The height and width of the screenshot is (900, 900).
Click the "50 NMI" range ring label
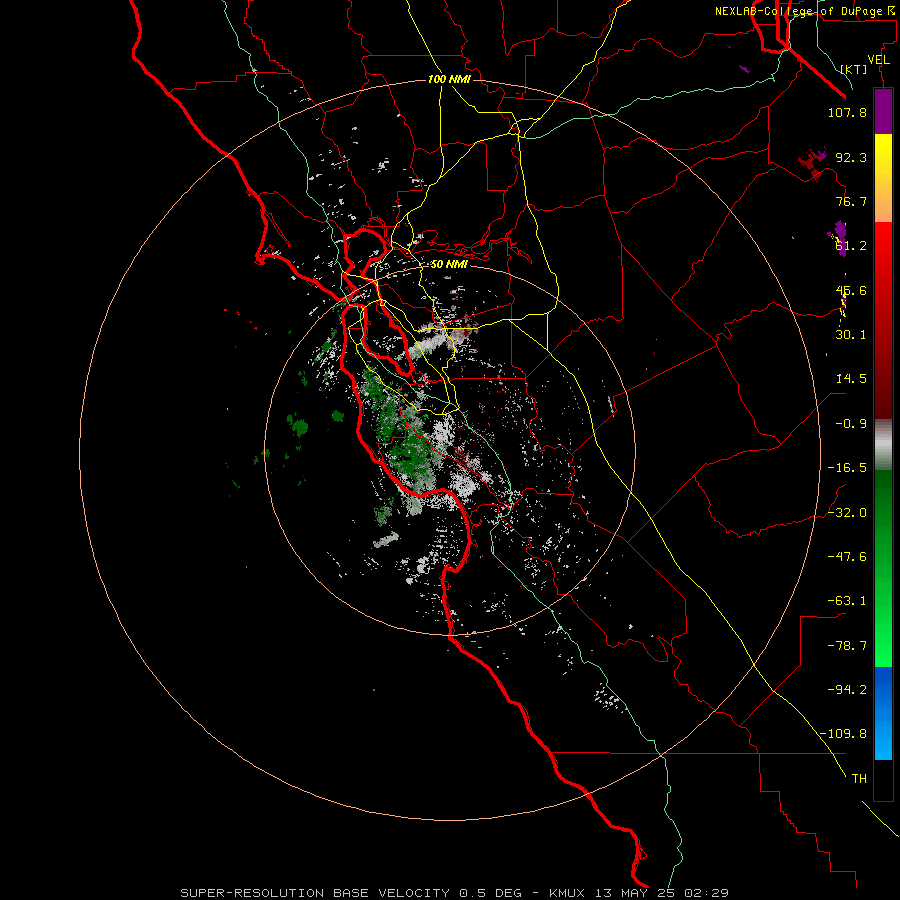(x=449, y=265)
